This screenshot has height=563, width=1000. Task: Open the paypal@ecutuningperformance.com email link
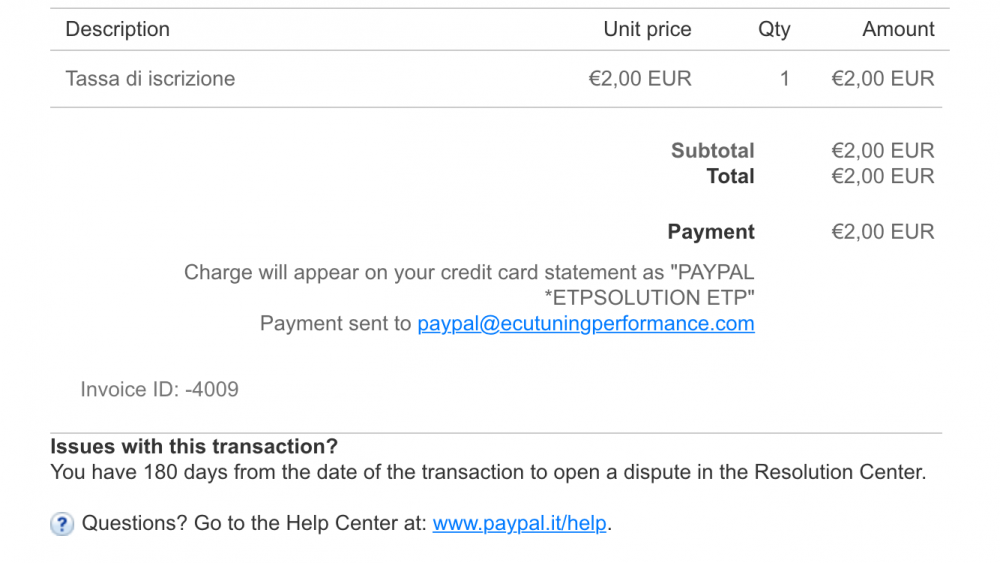tap(585, 324)
